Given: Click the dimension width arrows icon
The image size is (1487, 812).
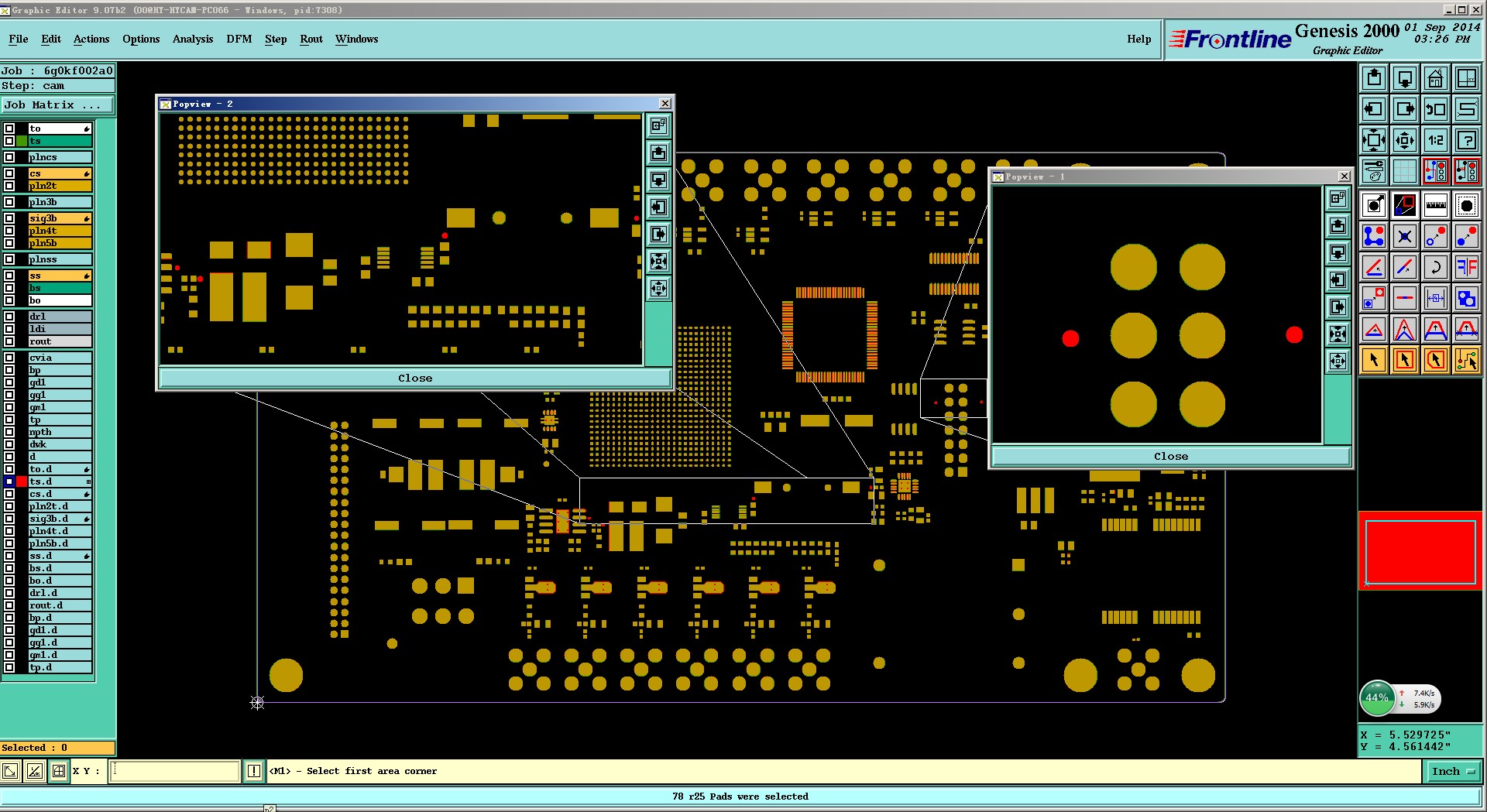Looking at the screenshot, I should click(1435, 298).
